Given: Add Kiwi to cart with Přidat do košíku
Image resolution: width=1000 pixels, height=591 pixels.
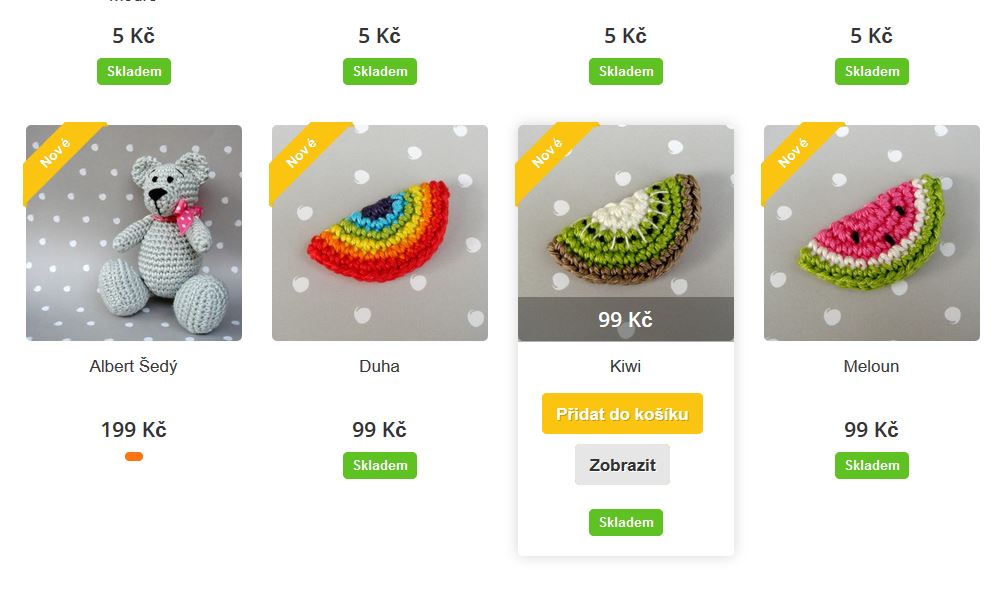Looking at the screenshot, I should pos(622,414).
